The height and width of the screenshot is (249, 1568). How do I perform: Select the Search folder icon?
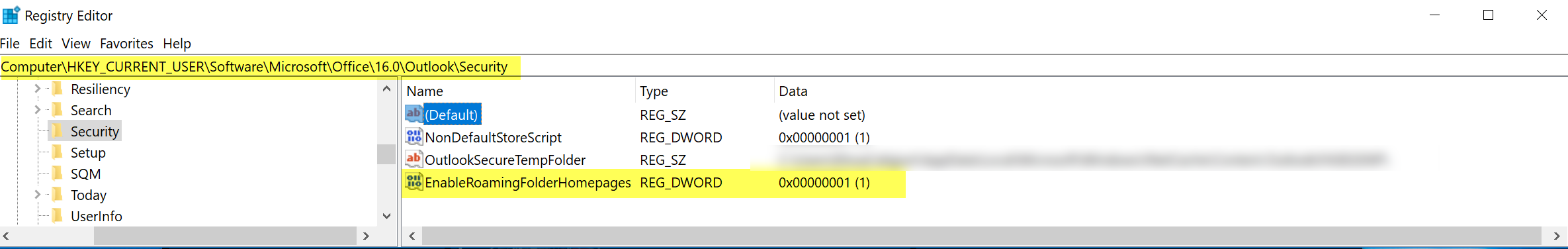point(58,110)
